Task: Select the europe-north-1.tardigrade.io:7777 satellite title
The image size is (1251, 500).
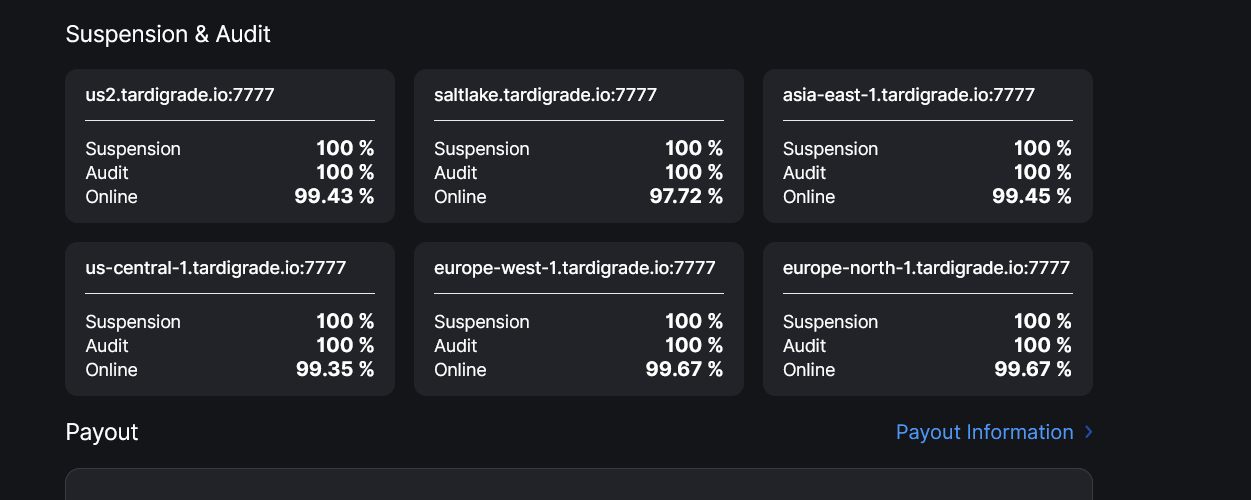Action: point(926,268)
